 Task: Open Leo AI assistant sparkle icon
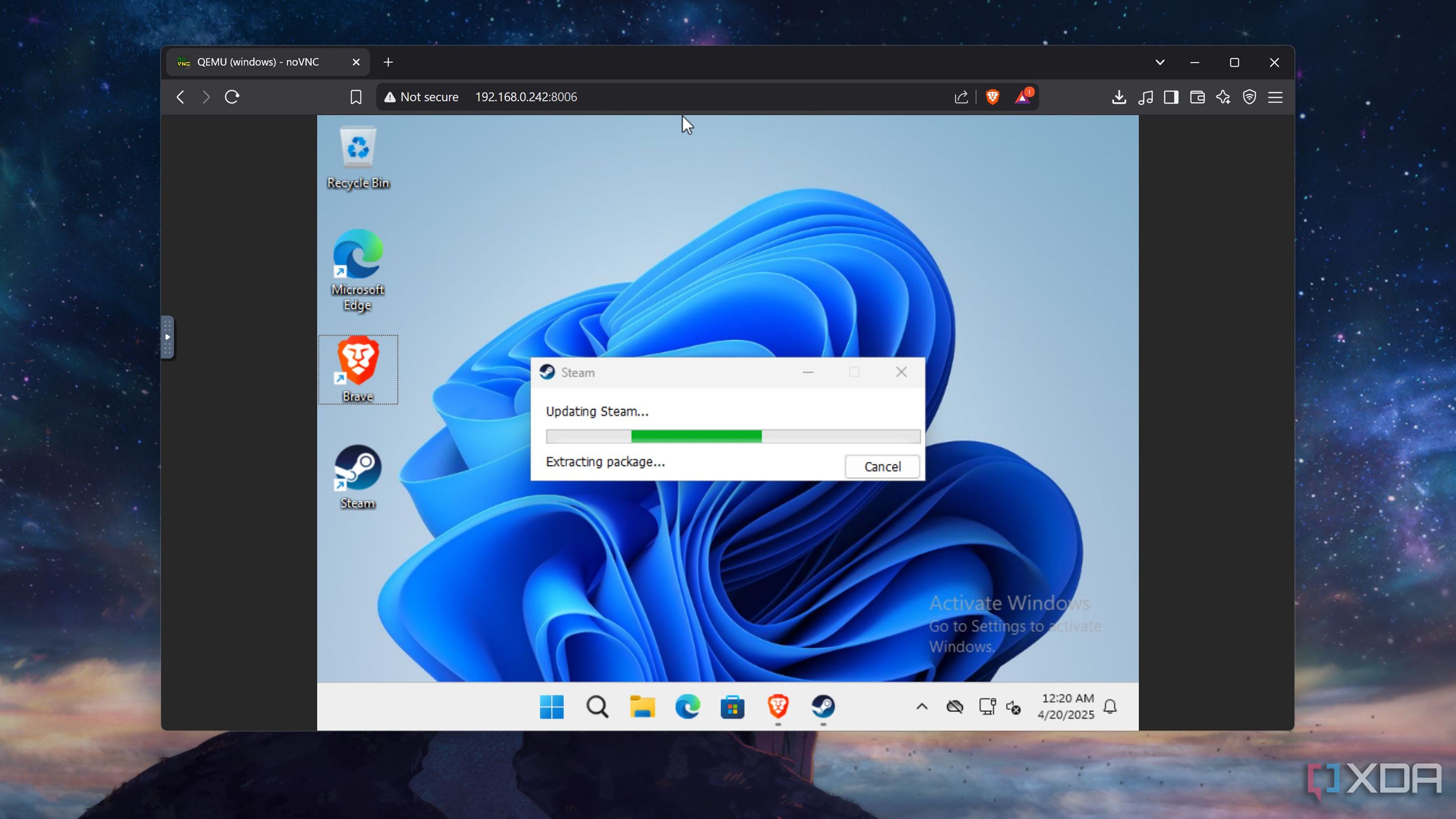click(x=1223, y=97)
